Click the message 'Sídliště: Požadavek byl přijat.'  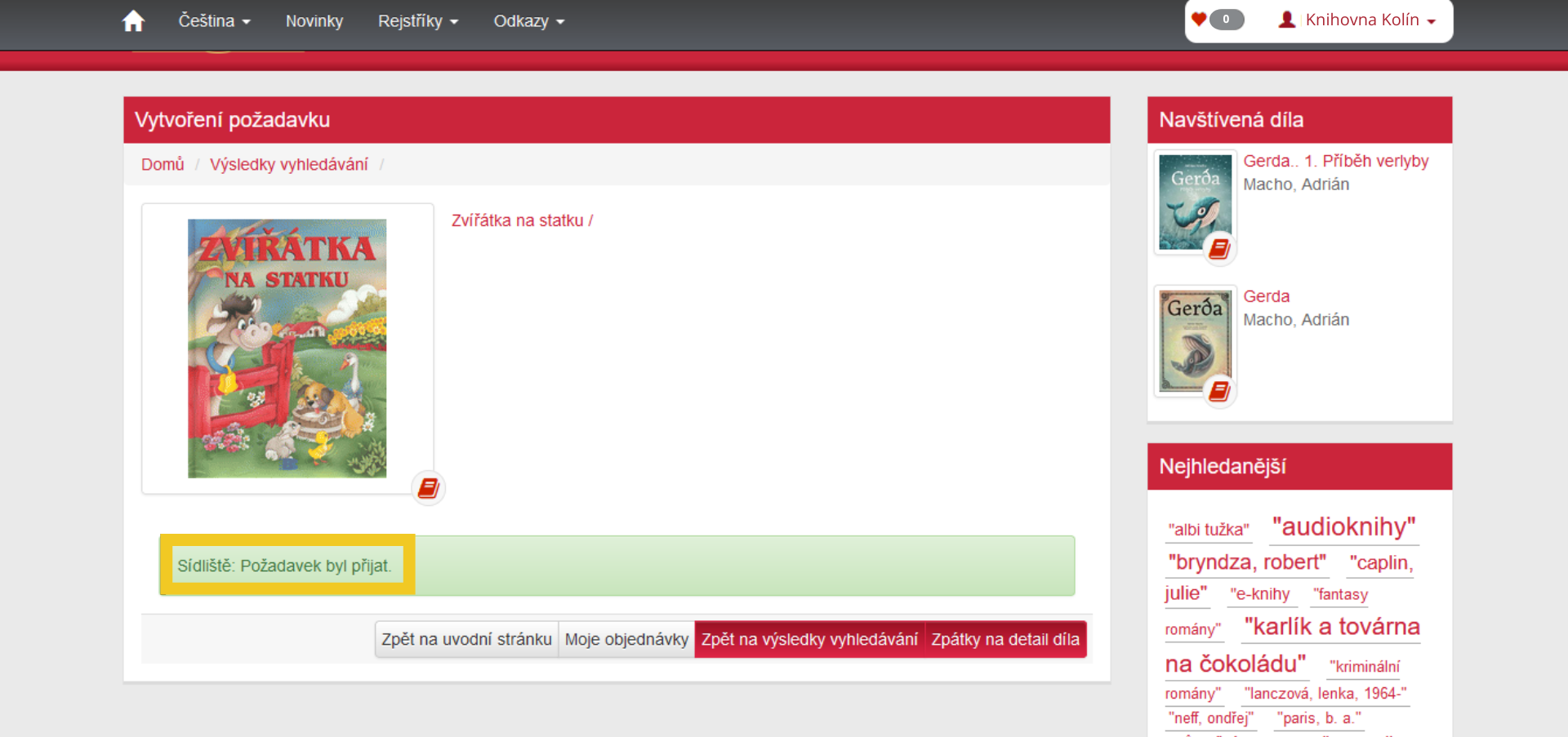pyautogui.click(x=285, y=566)
